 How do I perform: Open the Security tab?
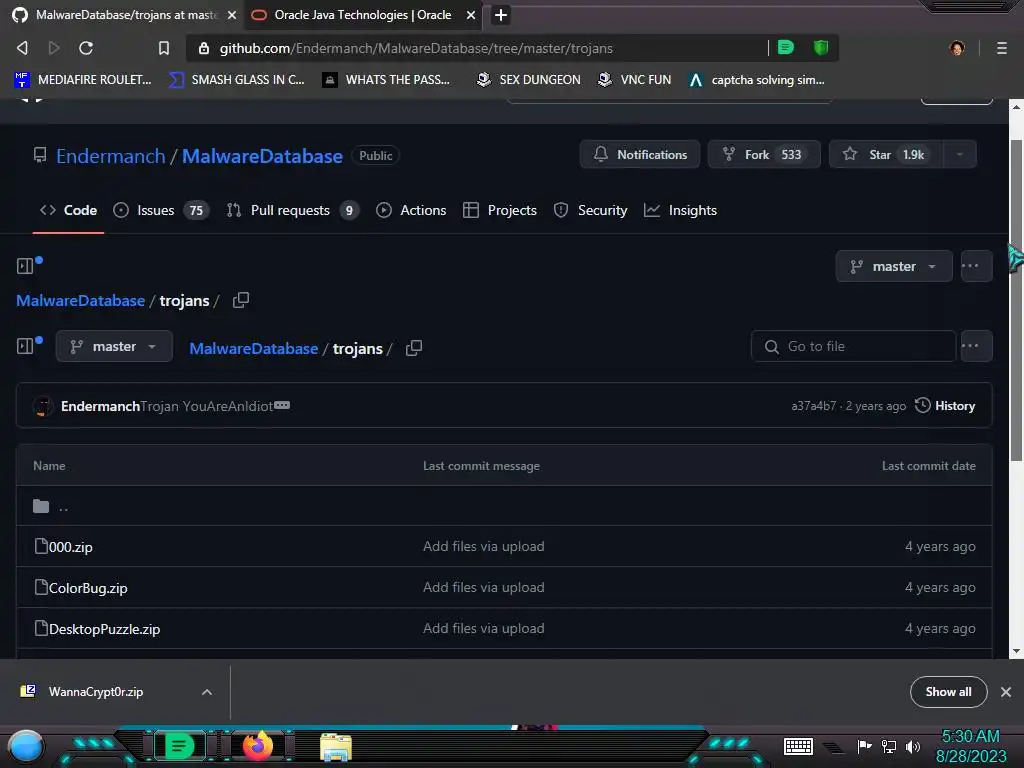[x=590, y=210]
